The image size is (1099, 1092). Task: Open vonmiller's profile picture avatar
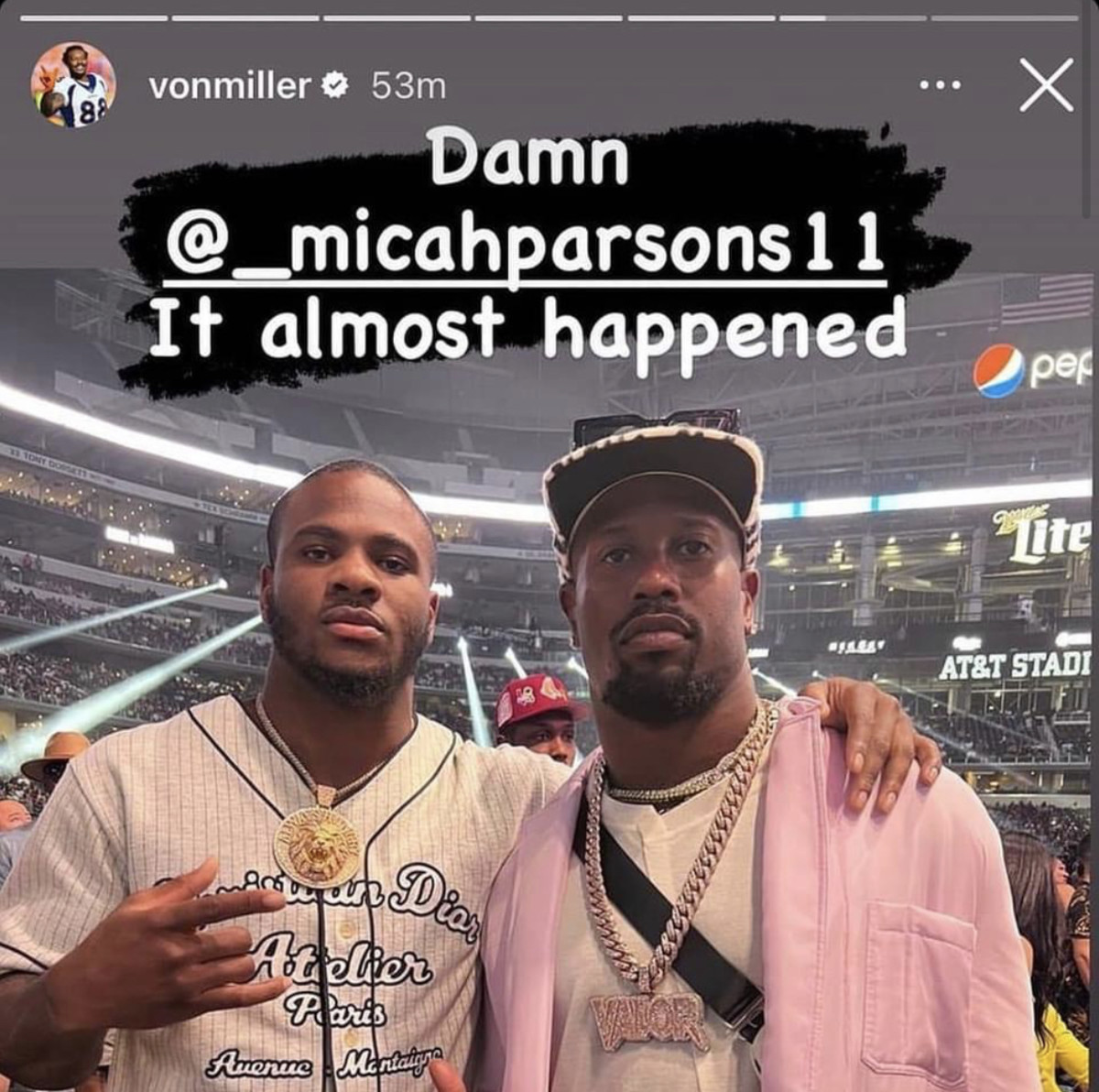coord(74,84)
